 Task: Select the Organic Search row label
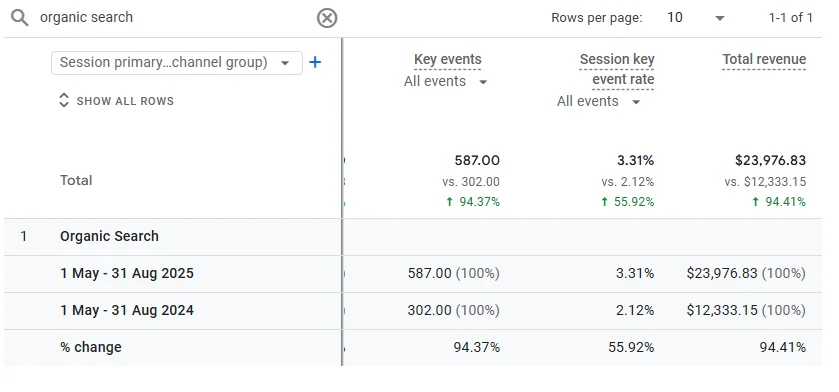pos(109,236)
